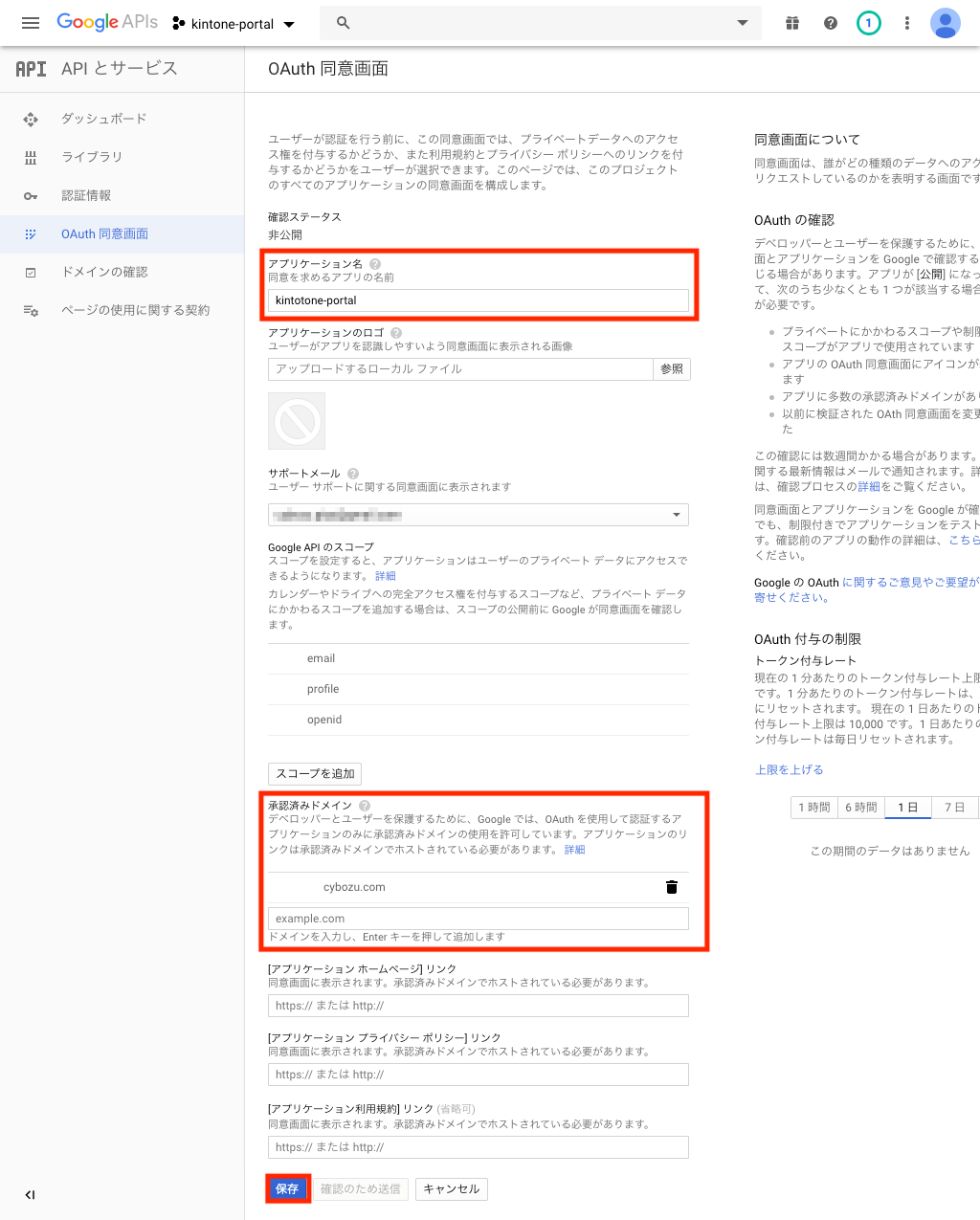Click the gift free trial icon
The width and height of the screenshot is (980, 1220).
[x=792, y=23]
